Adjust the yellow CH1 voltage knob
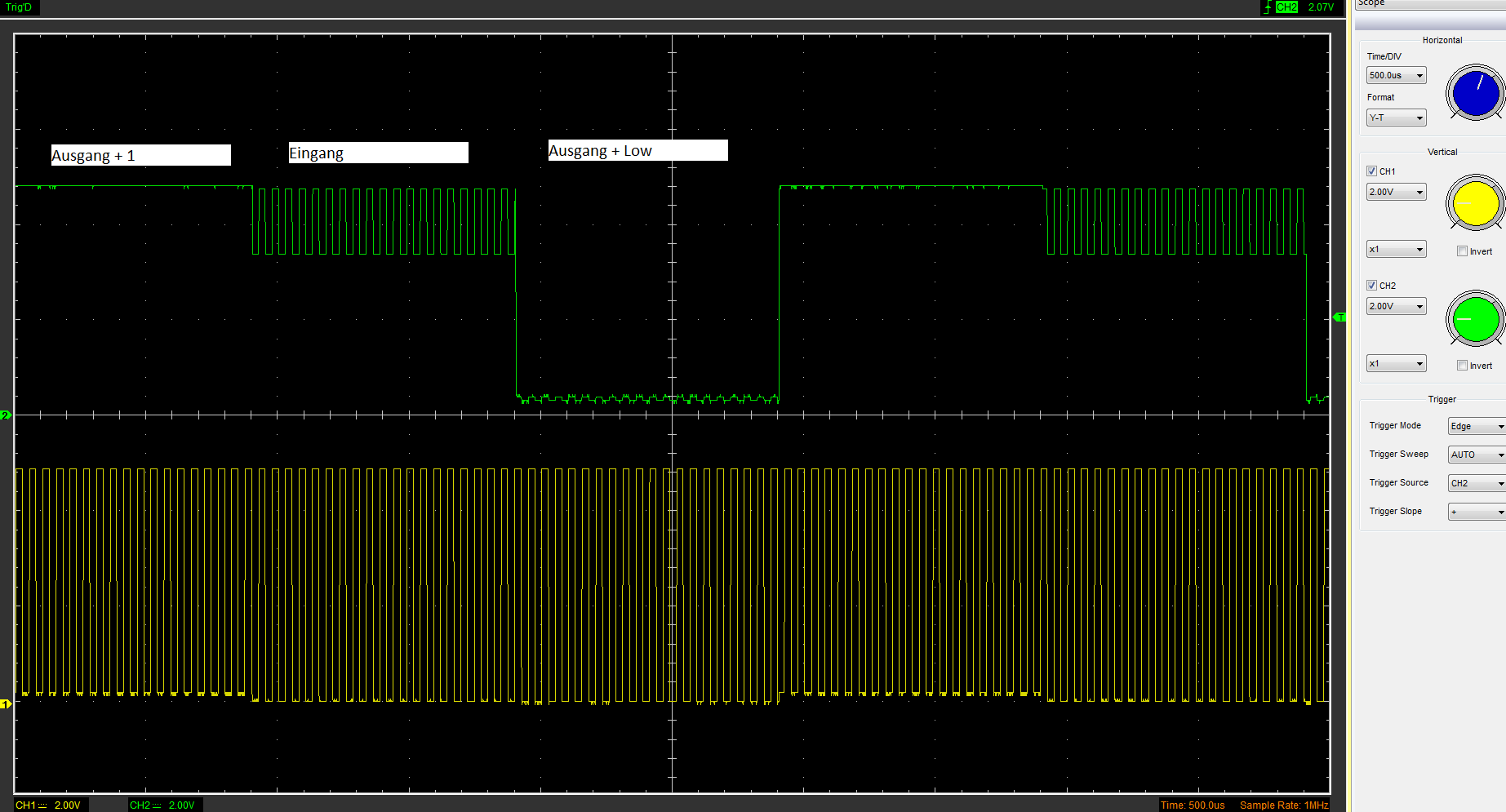The height and width of the screenshot is (812, 1506). coord(1476,203)
